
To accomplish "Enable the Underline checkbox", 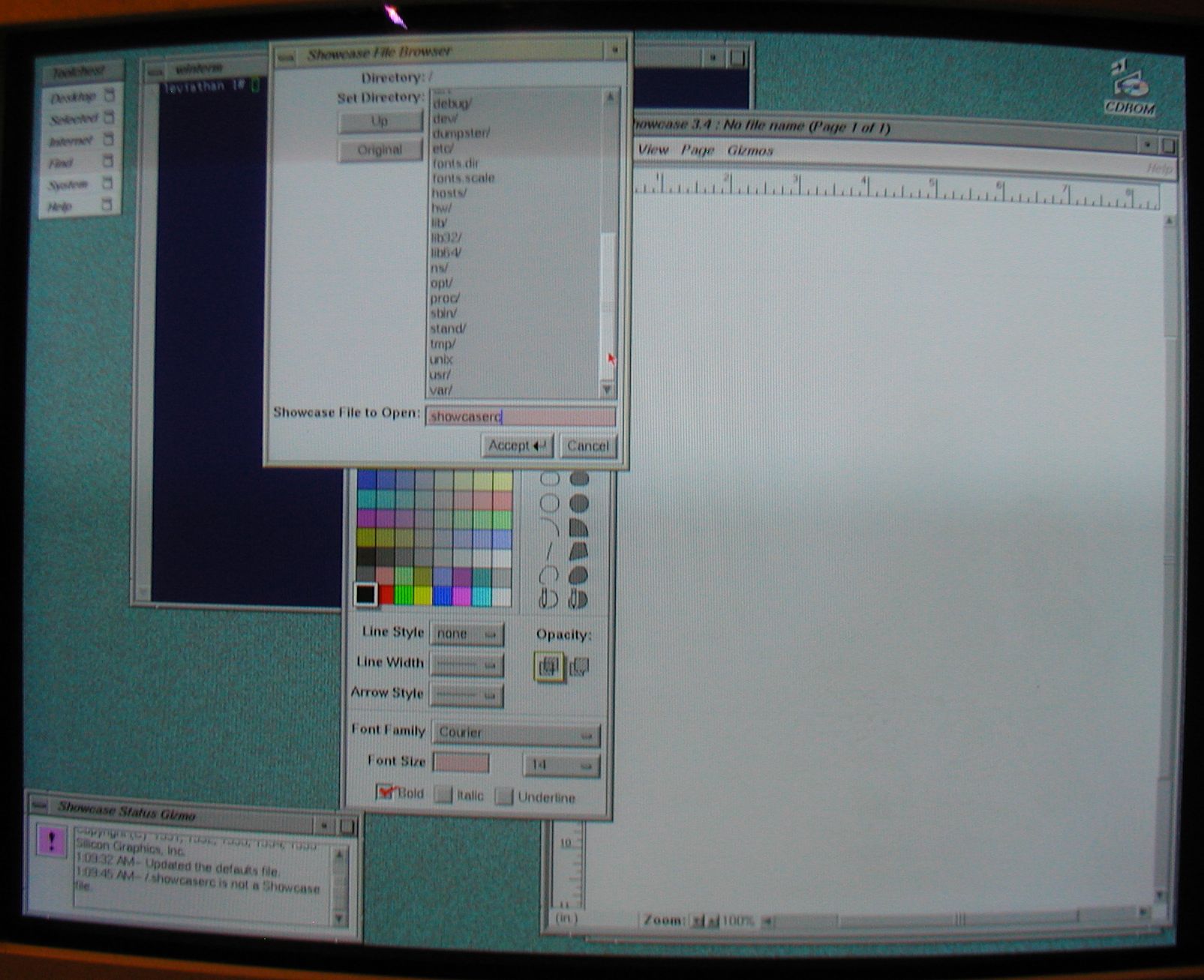I will click(x=504, y=796).
